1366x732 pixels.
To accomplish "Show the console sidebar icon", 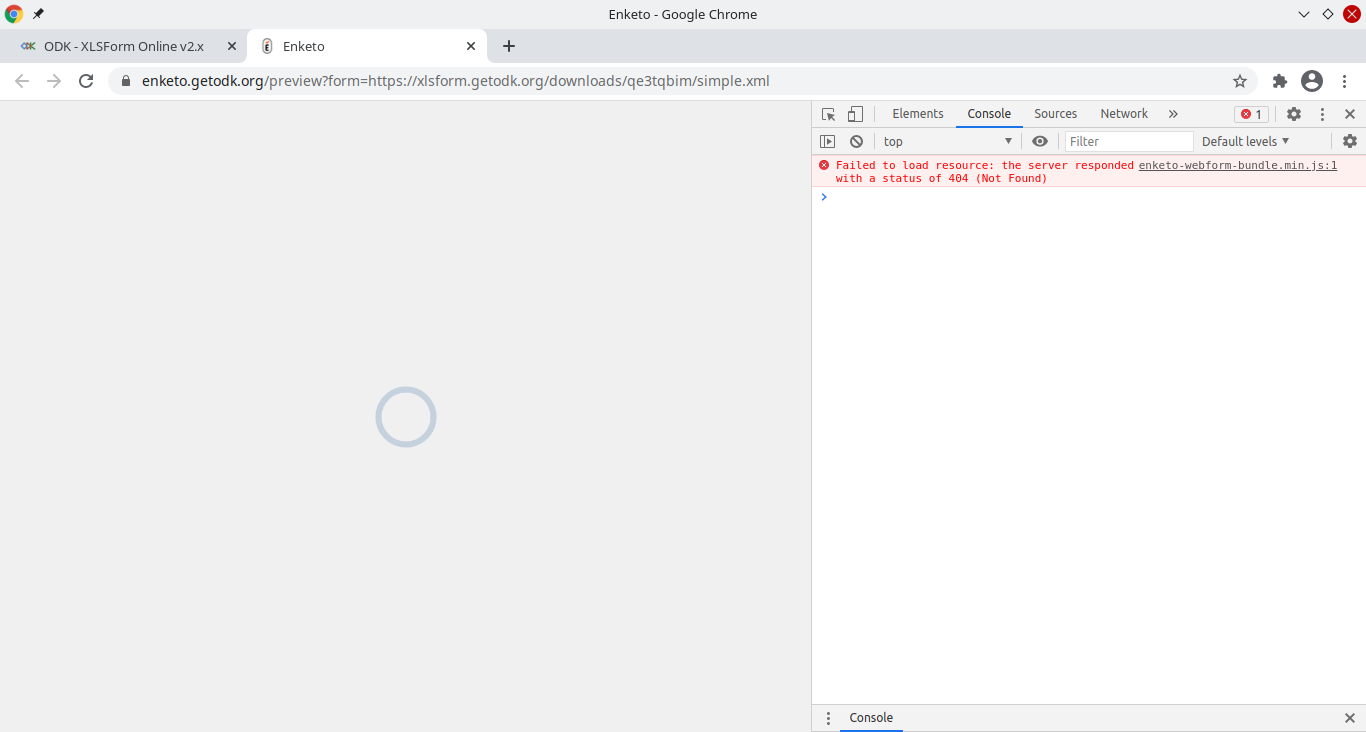I will tap(828, 141).
